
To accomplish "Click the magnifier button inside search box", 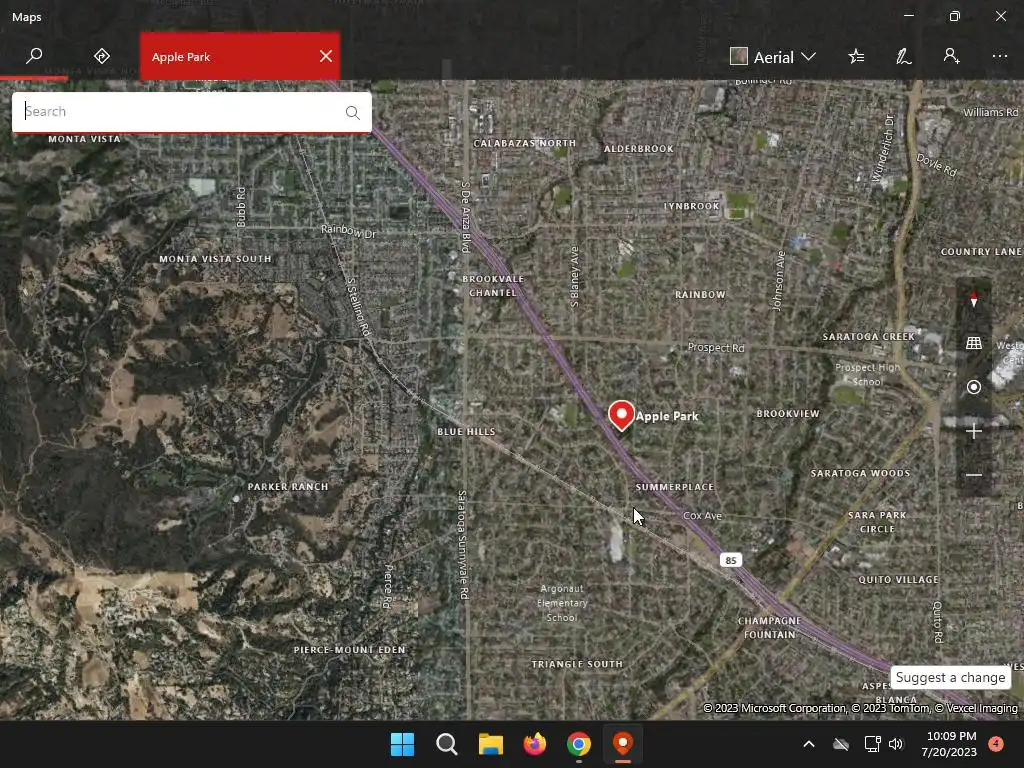I will click(x=353, y=112).
